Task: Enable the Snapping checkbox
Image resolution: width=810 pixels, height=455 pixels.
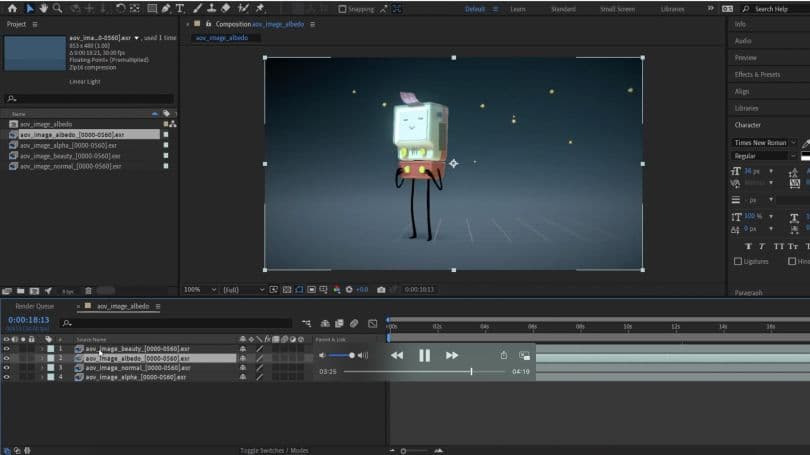Action: (343, 9)
